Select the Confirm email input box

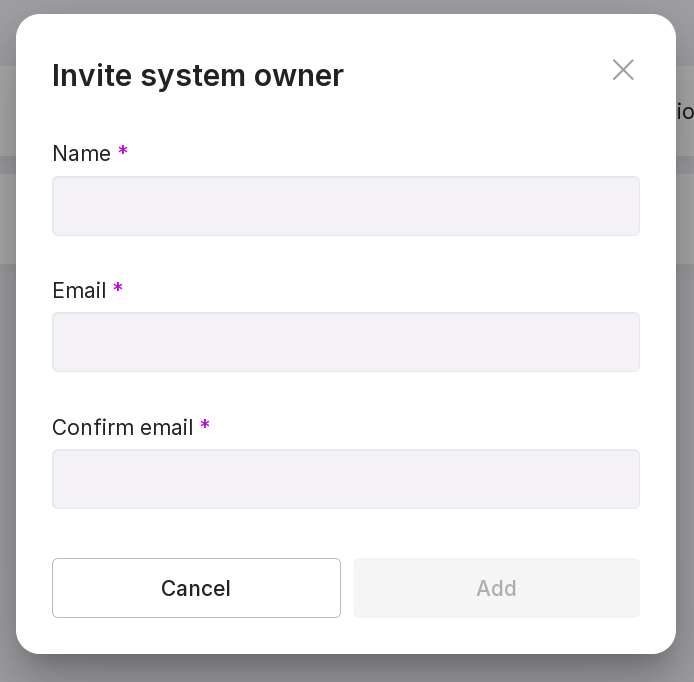[x=345, y=479]
